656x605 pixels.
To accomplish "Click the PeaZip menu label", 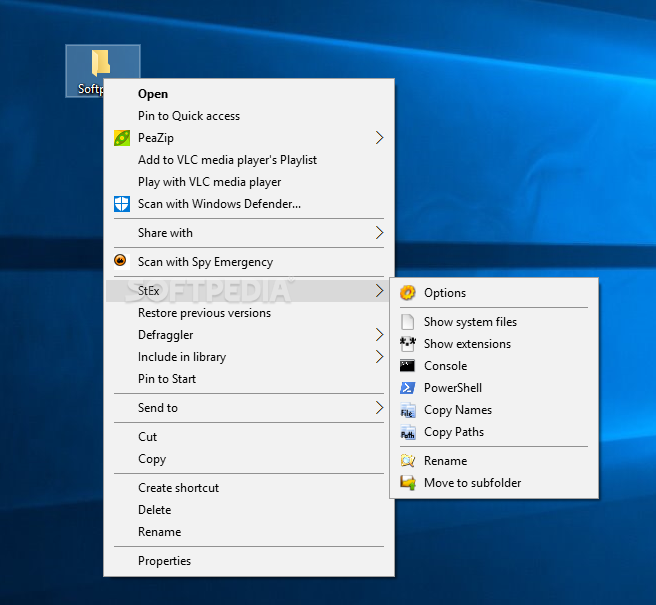I will [x=156, y=138].
